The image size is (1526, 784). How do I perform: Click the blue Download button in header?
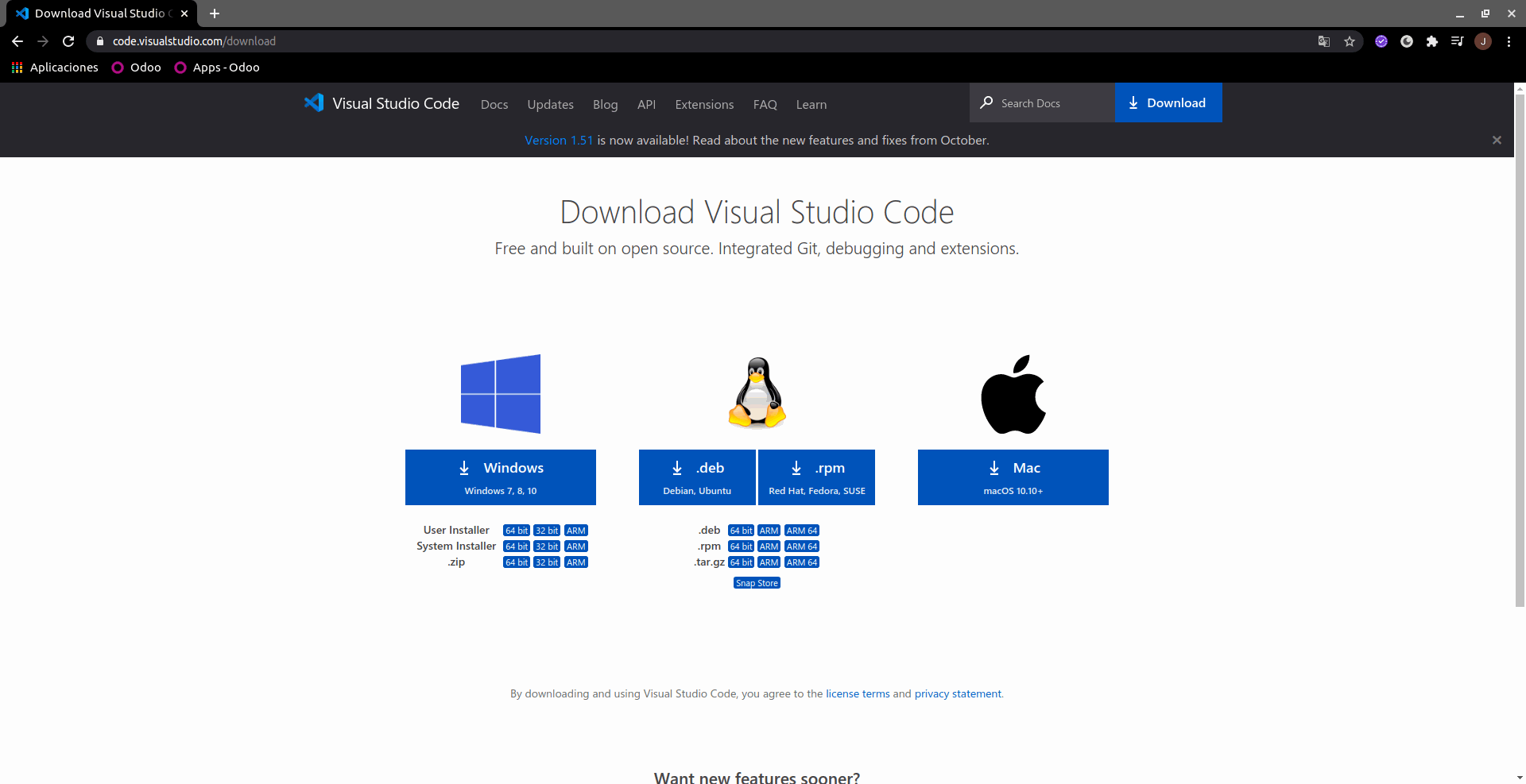pos(1168,102)
